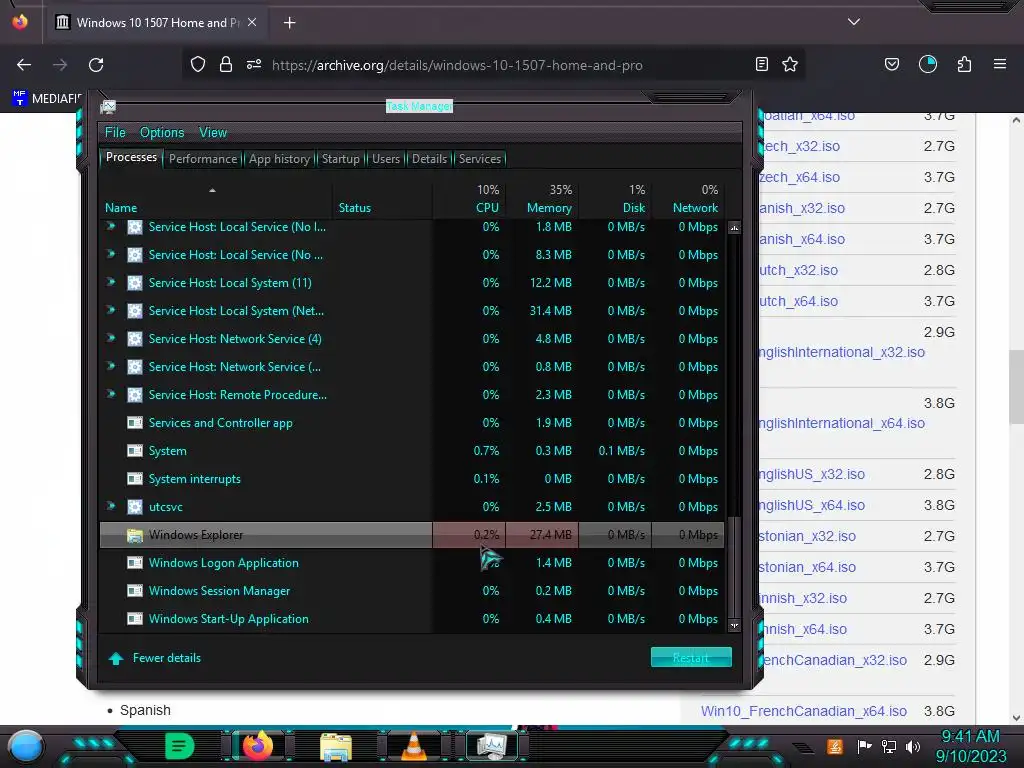Open the File menu in Task Manager
Image resolution: width=1024 pixels, height=768 pixels.
click(x=115, y=133)
